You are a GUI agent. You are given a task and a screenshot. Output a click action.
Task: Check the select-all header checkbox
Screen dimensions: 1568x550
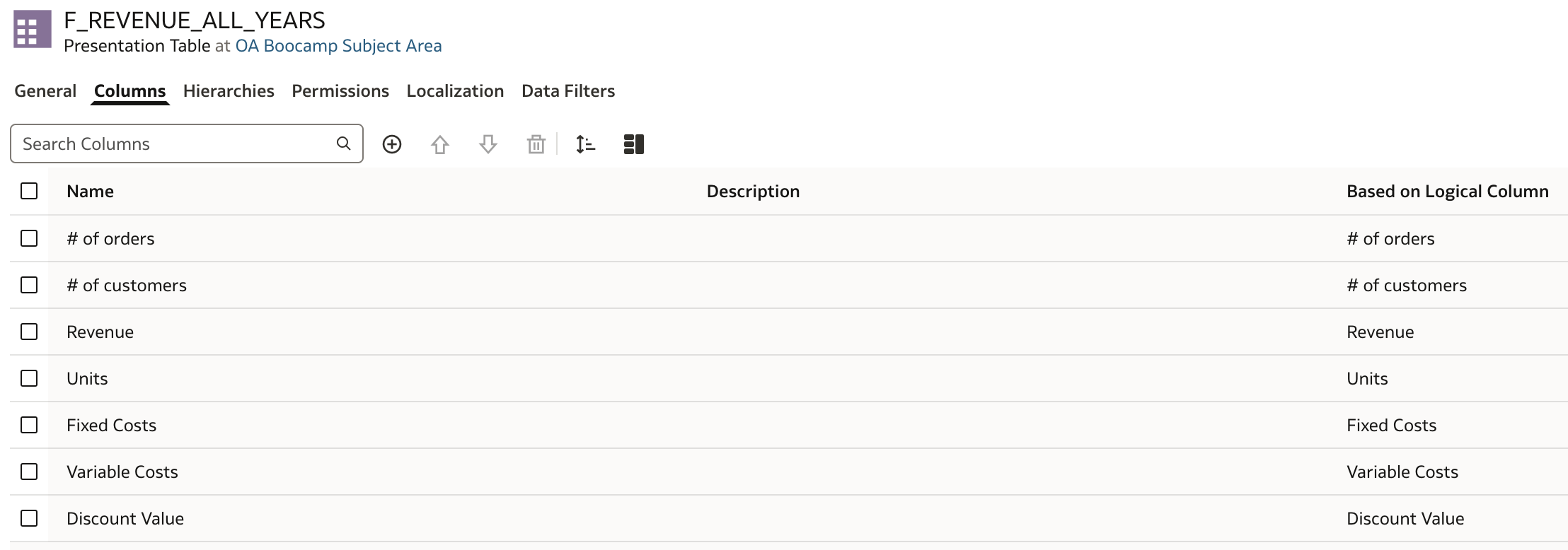click(x=29, y=191)
